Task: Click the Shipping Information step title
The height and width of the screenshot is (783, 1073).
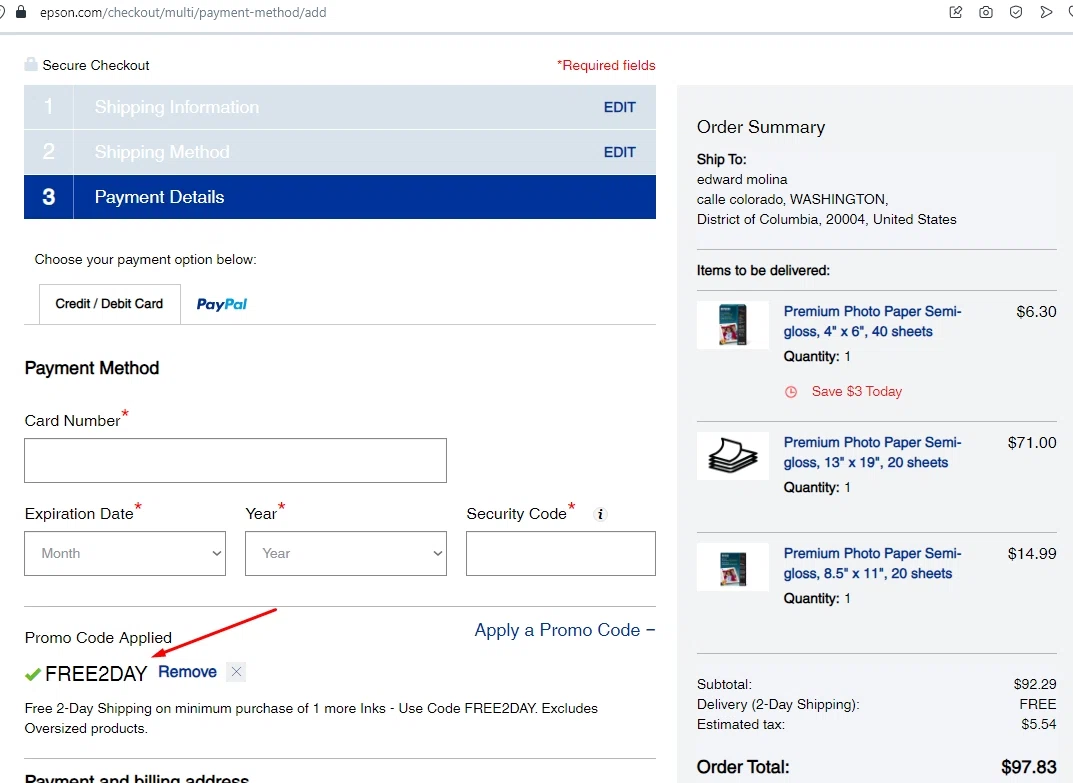Action: (177, 107)
